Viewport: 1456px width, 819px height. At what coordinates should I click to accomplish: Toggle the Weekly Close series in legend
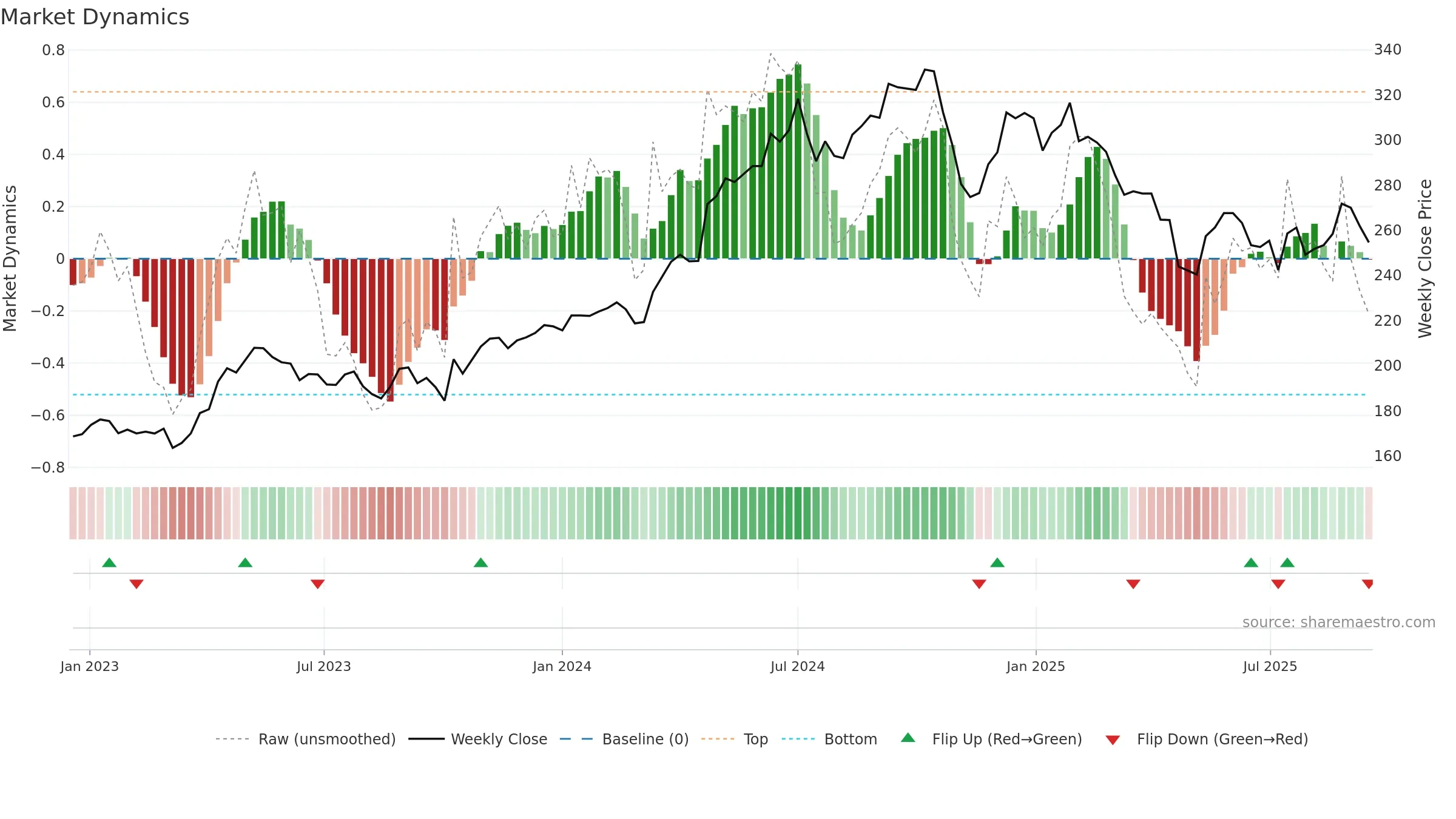coord(478,739)
